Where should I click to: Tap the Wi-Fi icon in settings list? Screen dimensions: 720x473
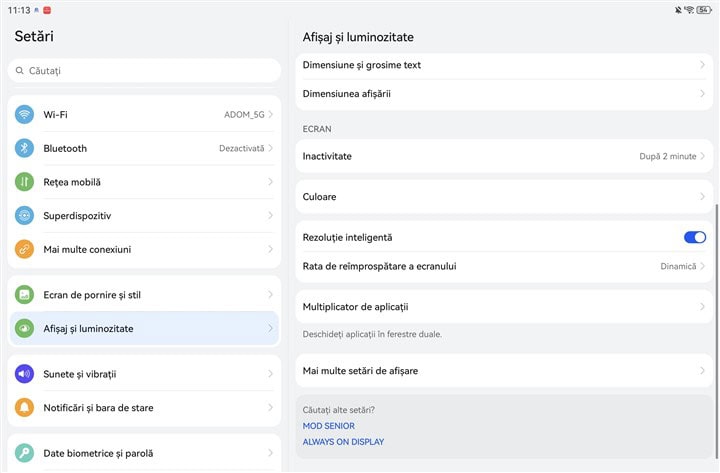pos(24,114)
